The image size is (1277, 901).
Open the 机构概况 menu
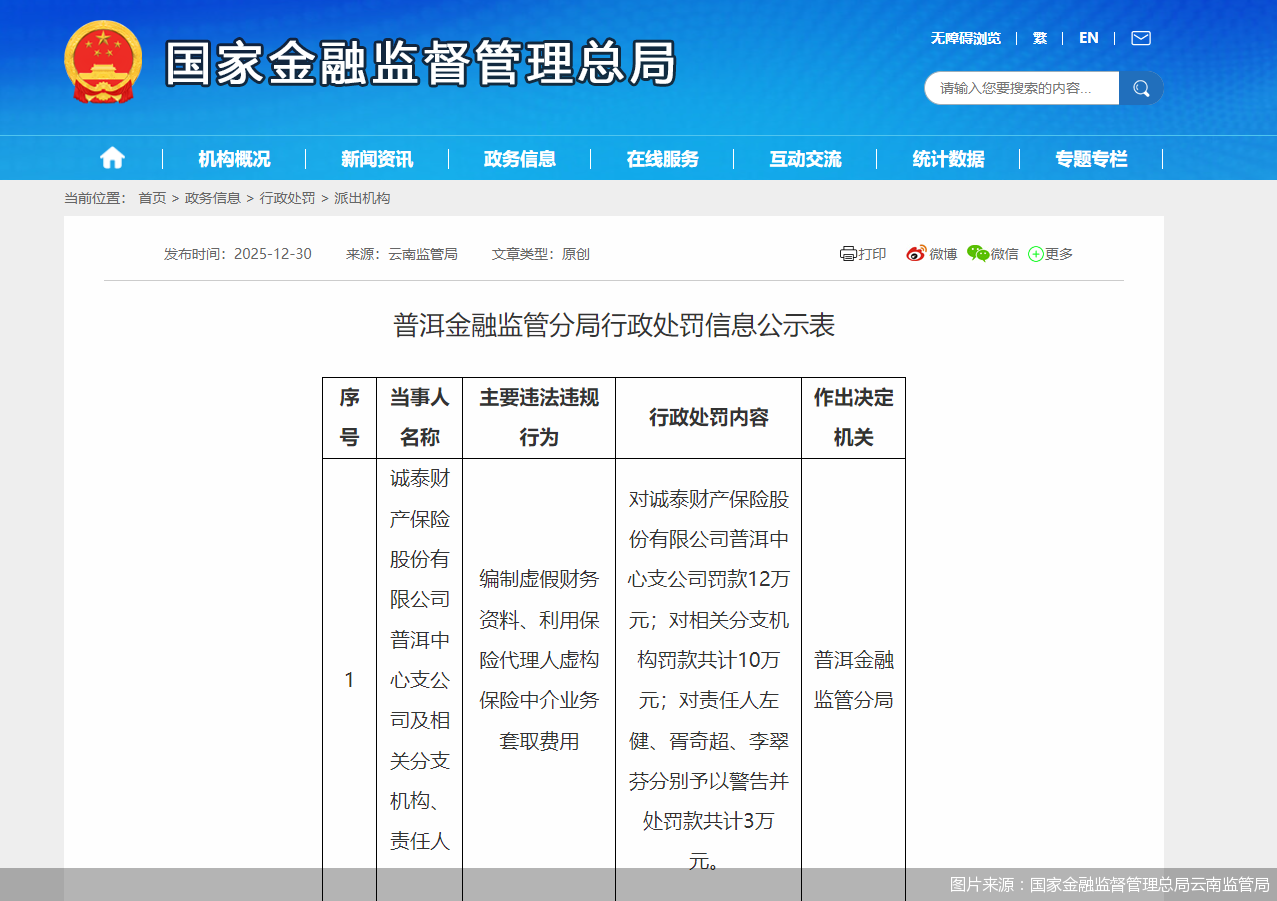click(x=233, y=157)
